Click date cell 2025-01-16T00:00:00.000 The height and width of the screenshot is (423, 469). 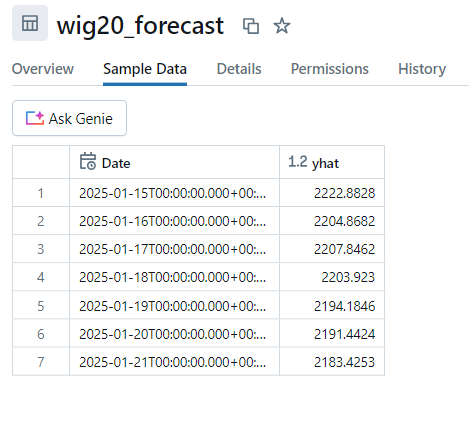174,221
